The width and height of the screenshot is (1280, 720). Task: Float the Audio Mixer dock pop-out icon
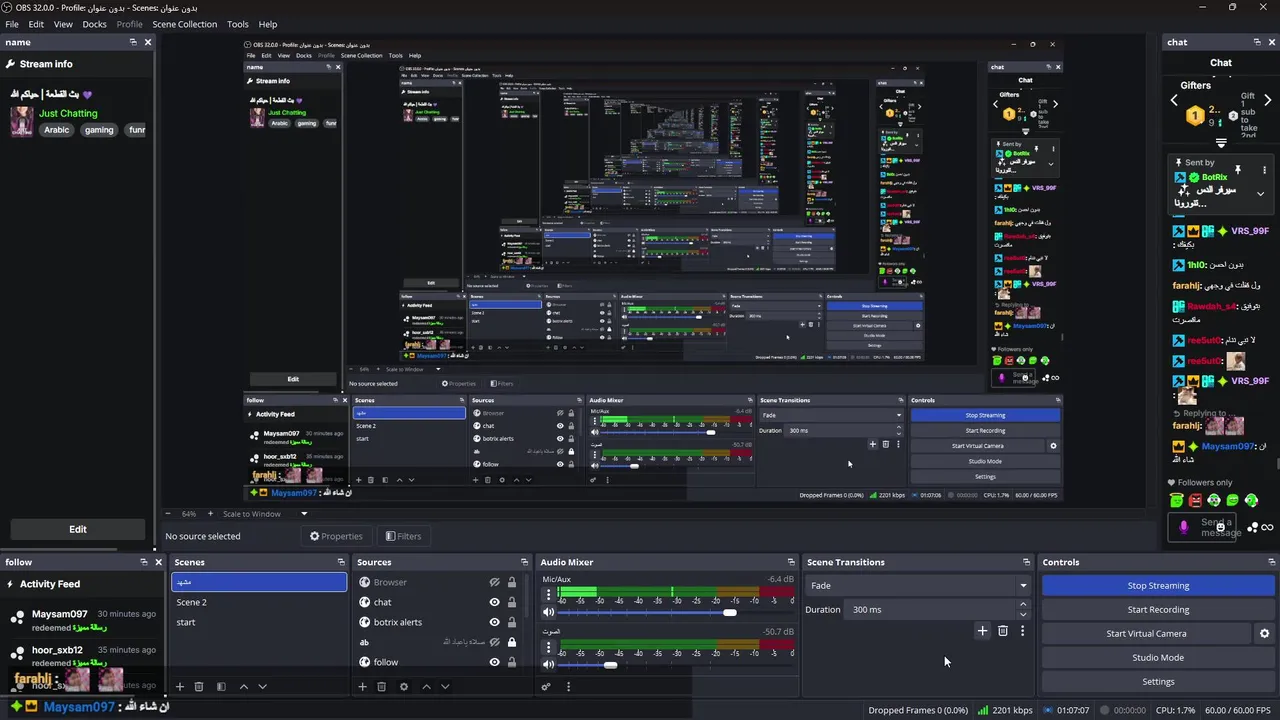pos(791,562)
